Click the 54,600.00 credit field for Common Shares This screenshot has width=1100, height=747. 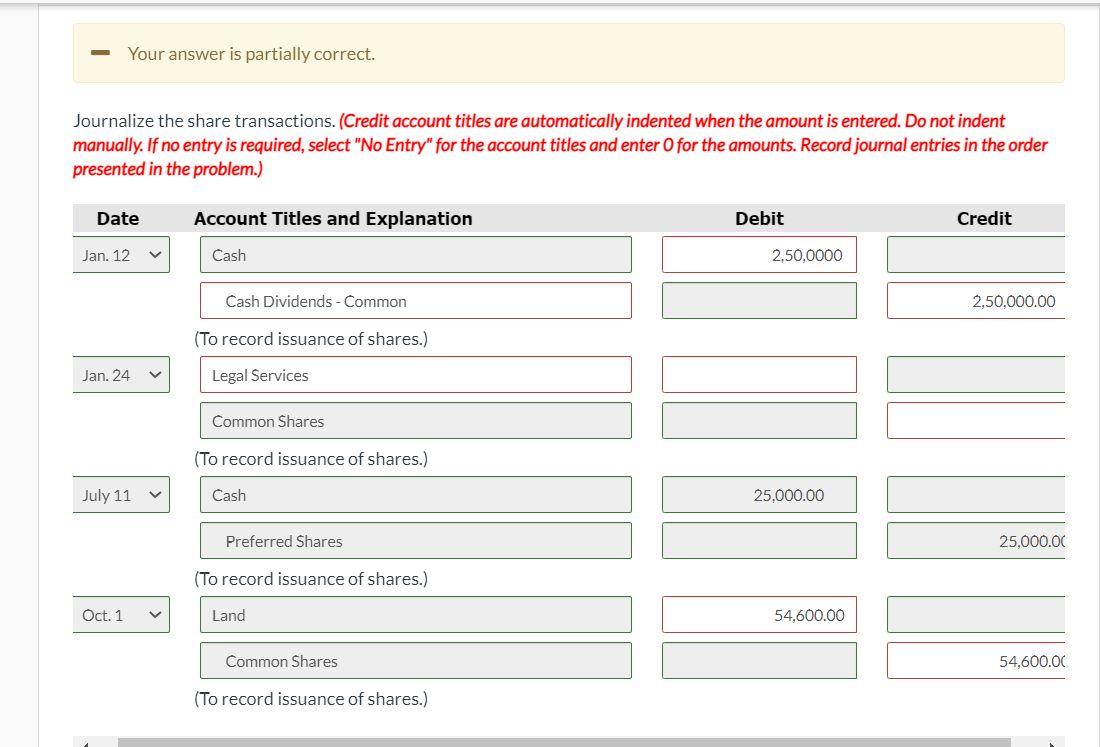[975, 660]
